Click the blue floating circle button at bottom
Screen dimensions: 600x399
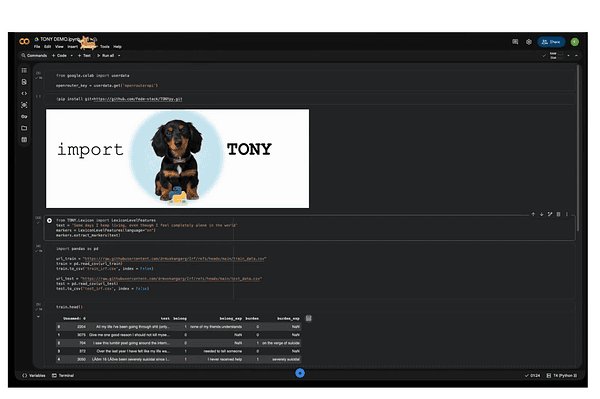coord(300,373)
